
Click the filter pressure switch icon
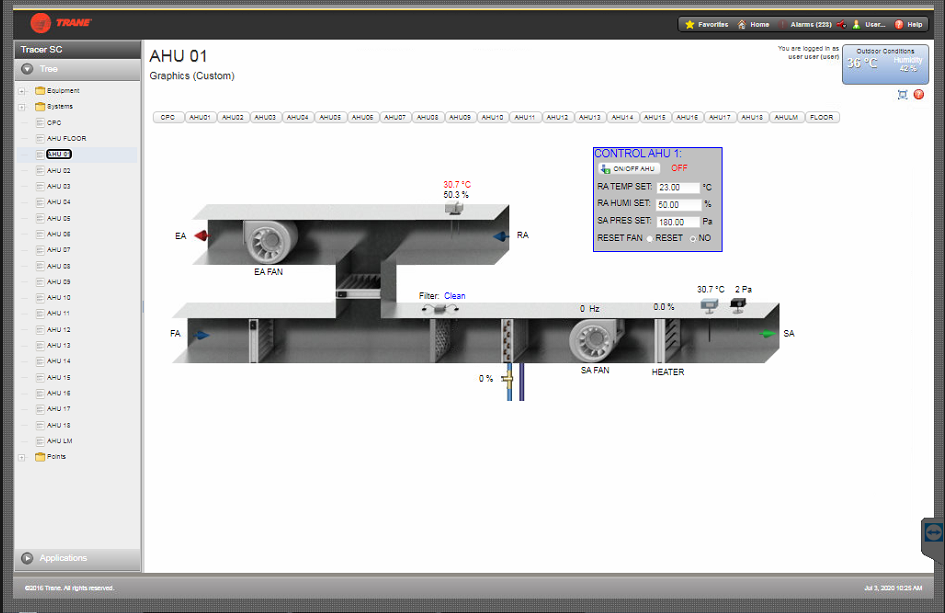(440, 309)
